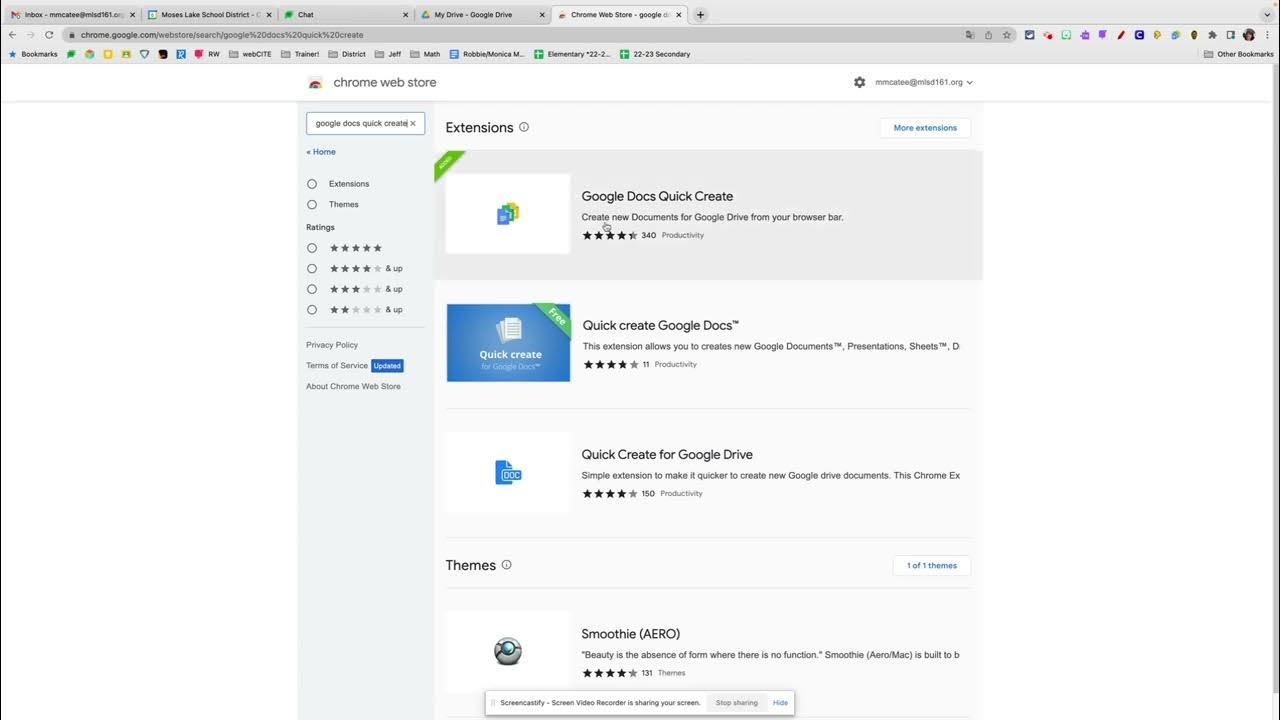
Task: Open the Other Bookmarks folder
Action: [1238, 54]
